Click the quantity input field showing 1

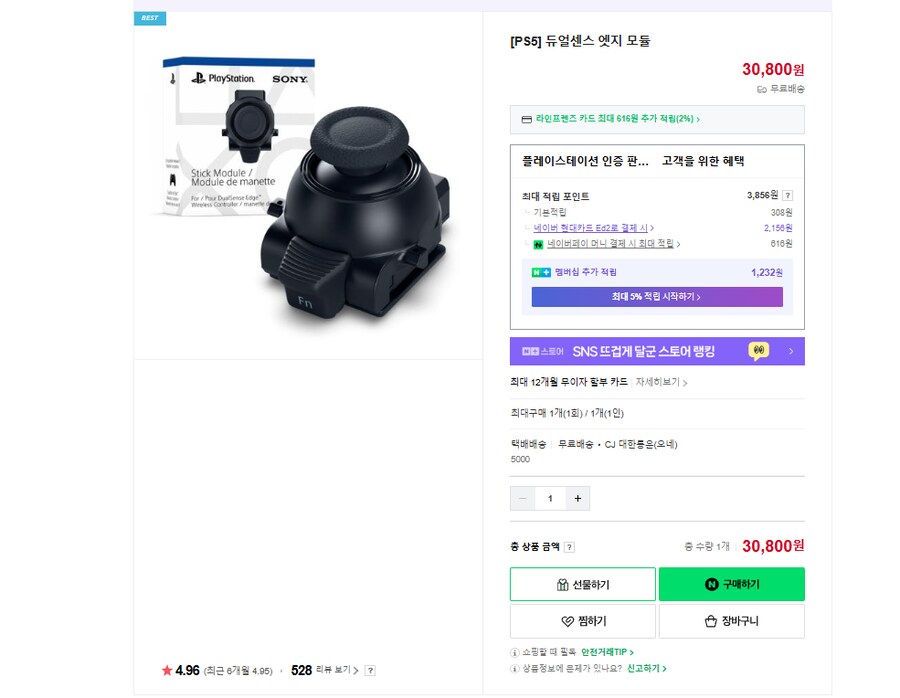pyautogui.click(x=550, y=497)
